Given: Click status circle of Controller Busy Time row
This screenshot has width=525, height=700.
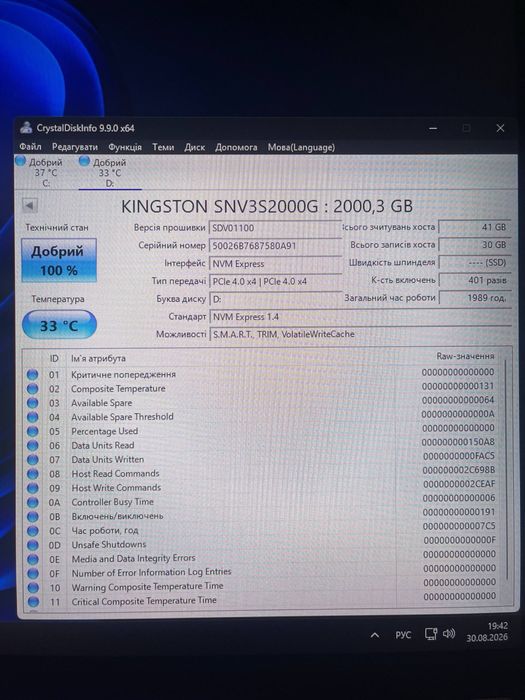Looking at the screenshot, I should (x=33, y=502).
